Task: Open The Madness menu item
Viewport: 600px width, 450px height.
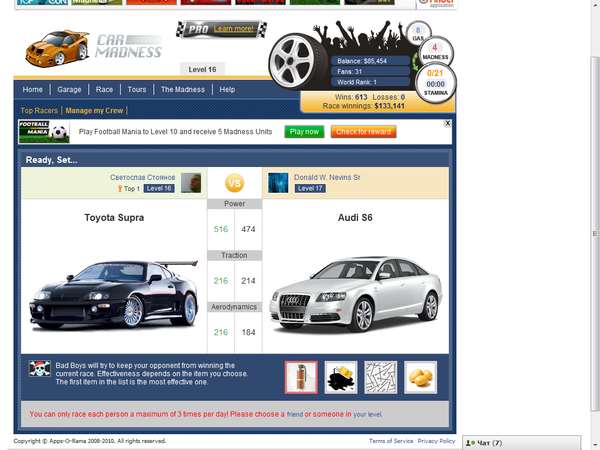Action: [183, 90]
